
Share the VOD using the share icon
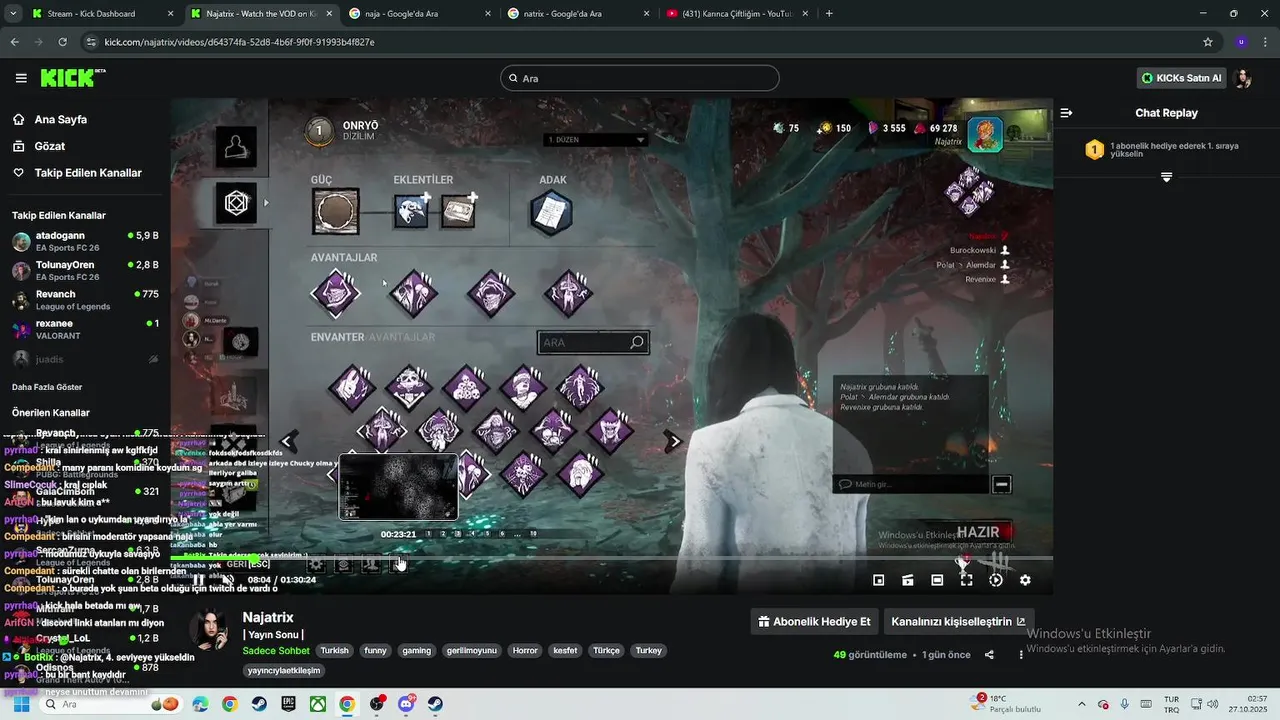coord(989,655)
